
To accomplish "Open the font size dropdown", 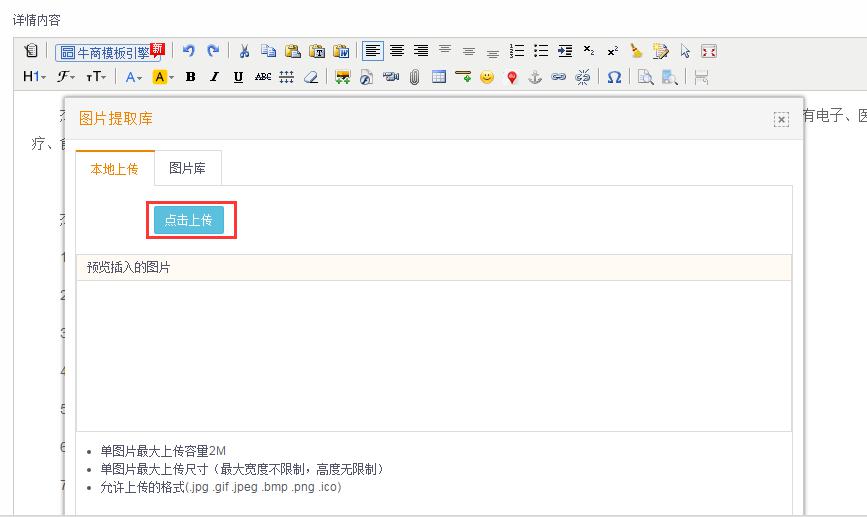I will point(96,77).
